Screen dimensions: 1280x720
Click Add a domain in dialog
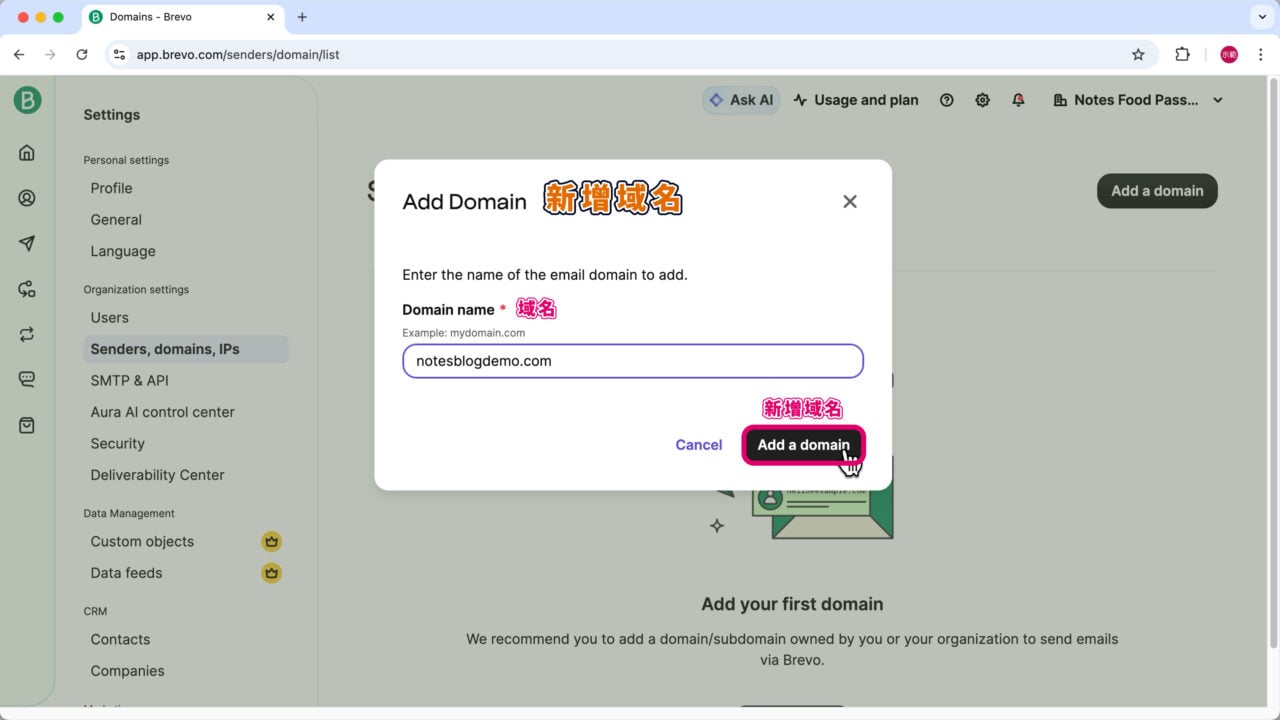(x=802, y=445)
